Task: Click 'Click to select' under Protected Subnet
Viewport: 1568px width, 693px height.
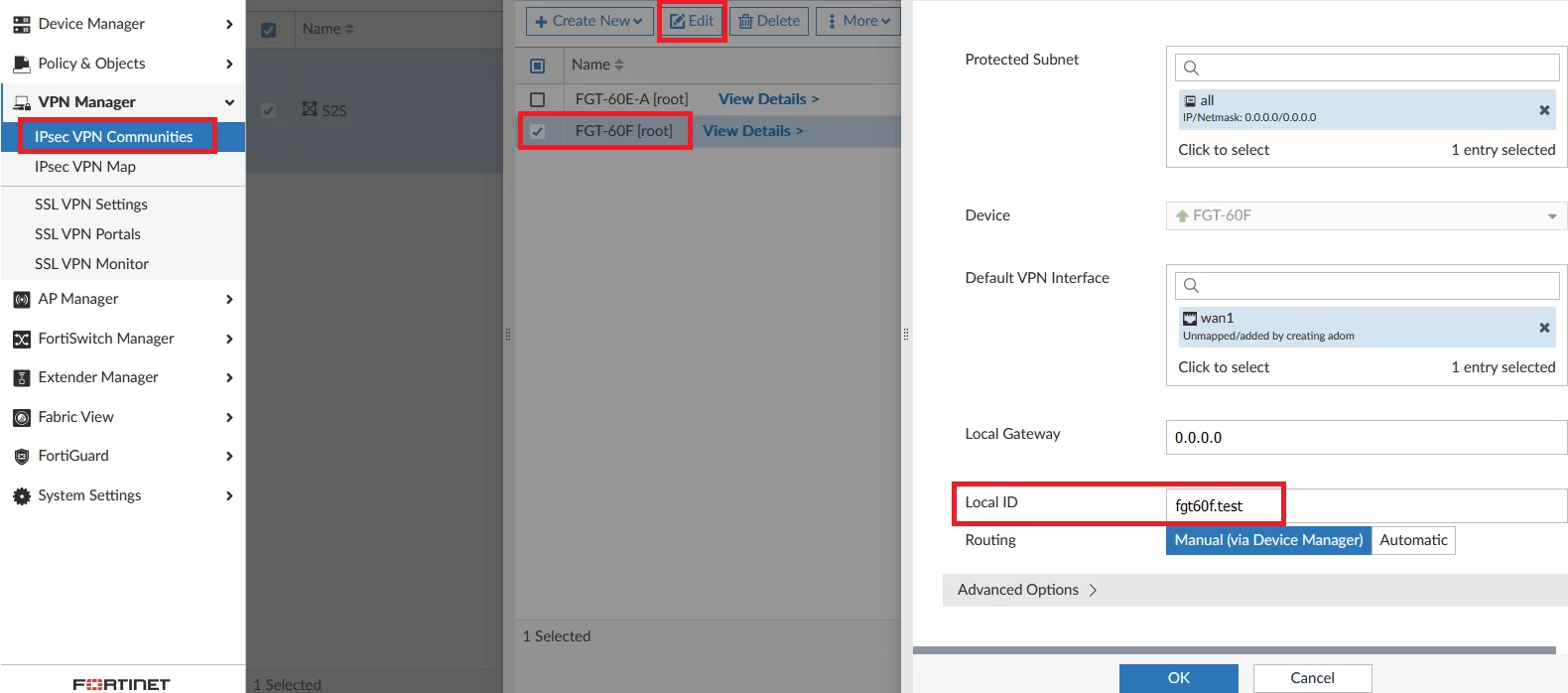Action: (x=1224, y=150)
